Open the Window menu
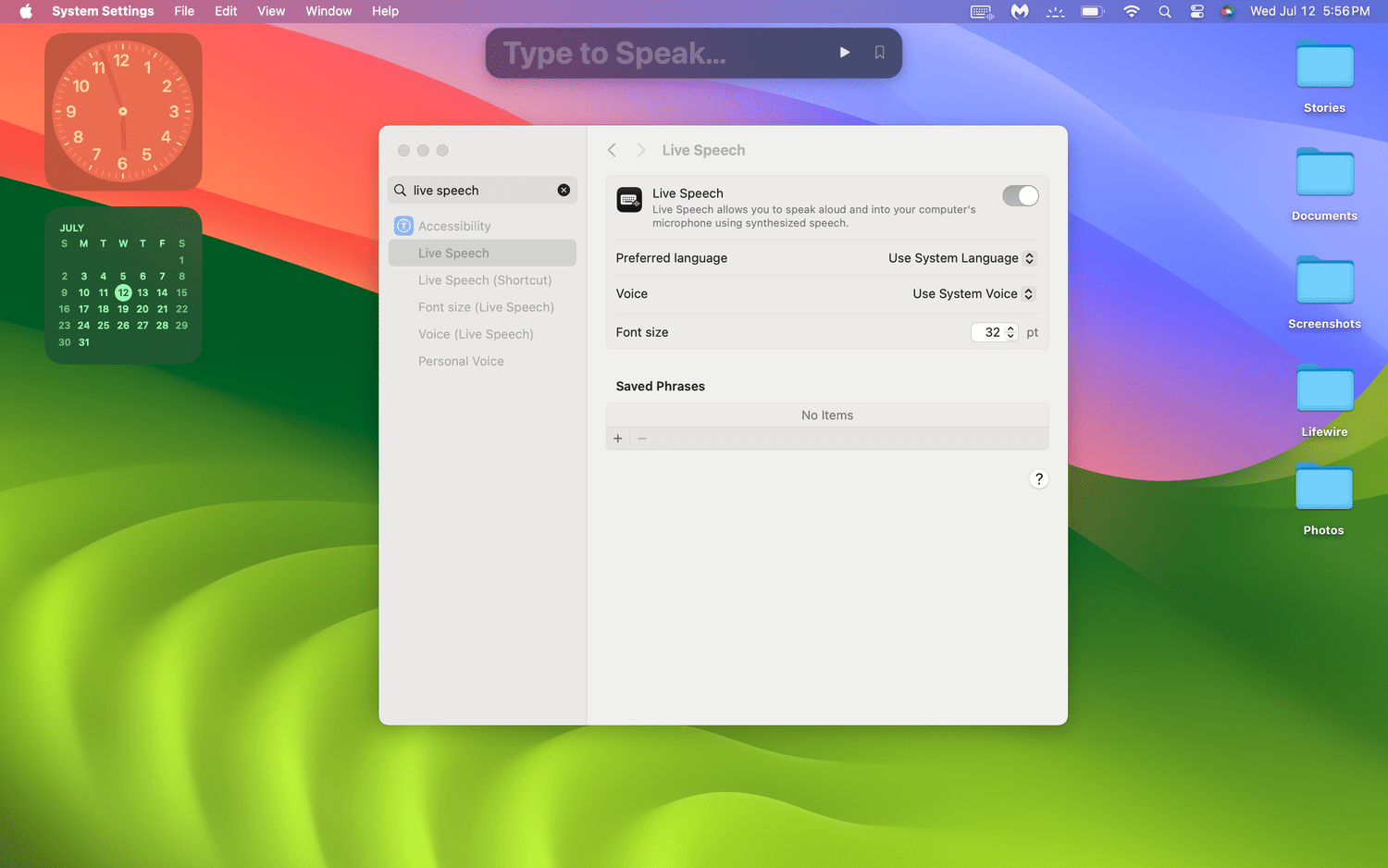This screenshot has height=868, width=1388. tap(328, 11)
